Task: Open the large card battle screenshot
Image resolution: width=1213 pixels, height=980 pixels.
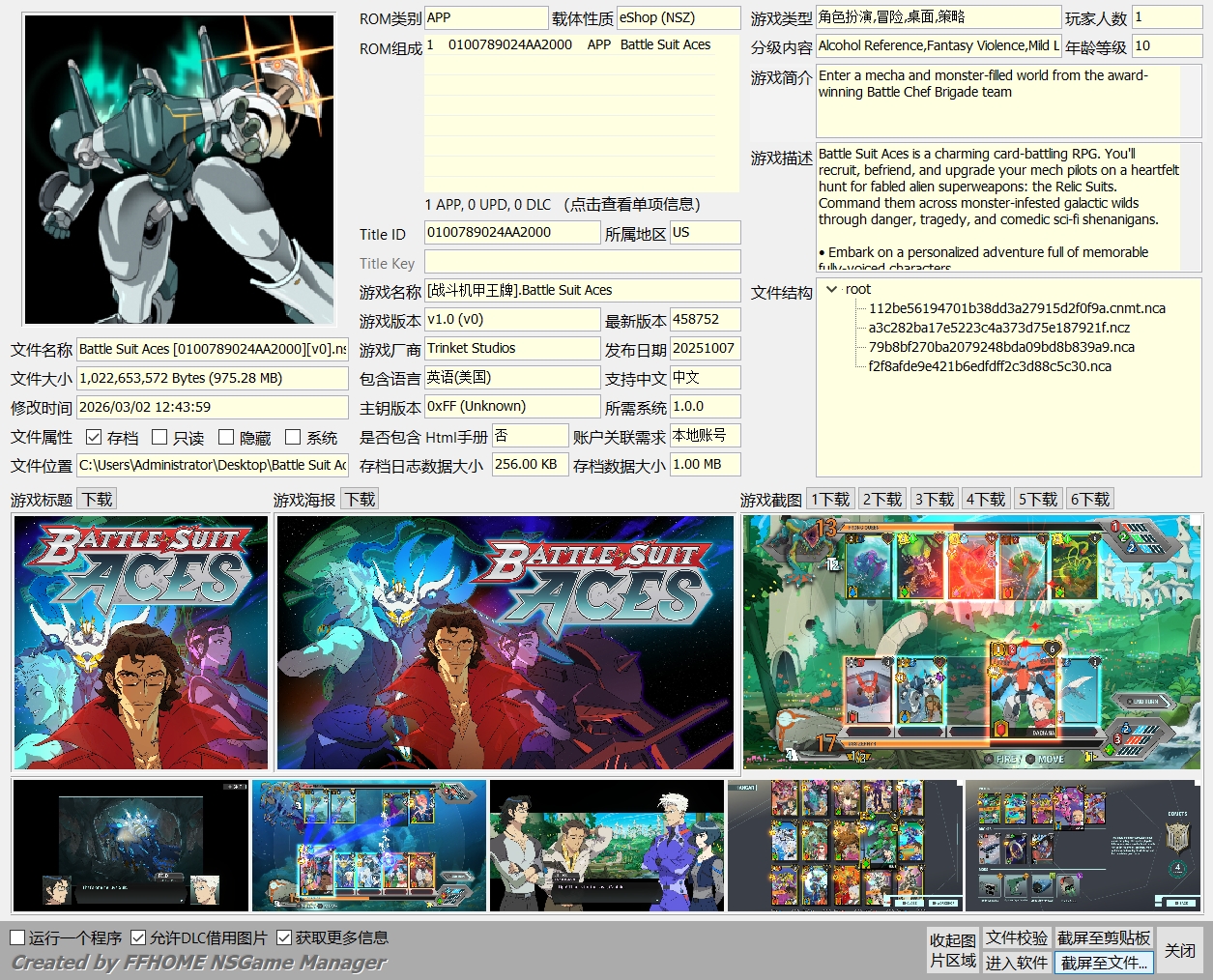Action: [x=972, y=643]
